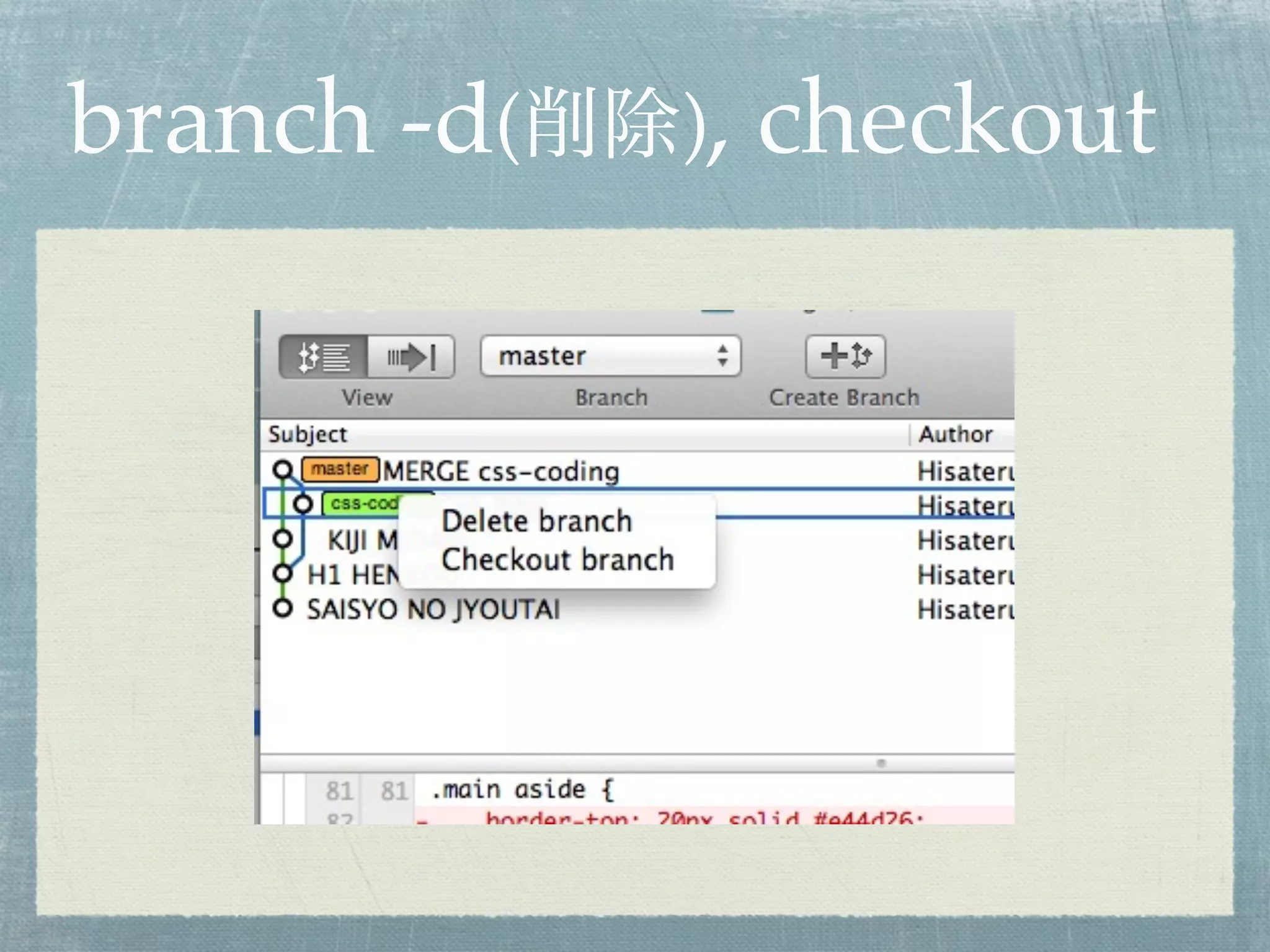The height and width of the screenshot is (952, 1270).
Task: Click the pane splitter handle dot
Action: click(x=881, y=763)
